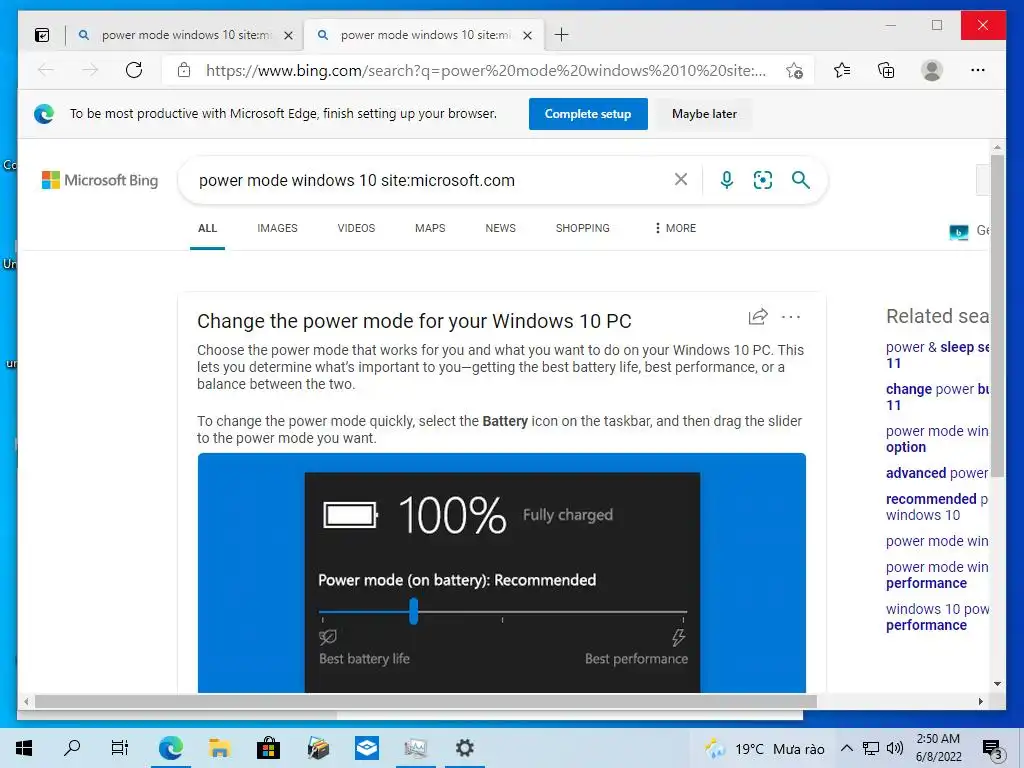Click the bing.com address bar URL

coord(486,71)
